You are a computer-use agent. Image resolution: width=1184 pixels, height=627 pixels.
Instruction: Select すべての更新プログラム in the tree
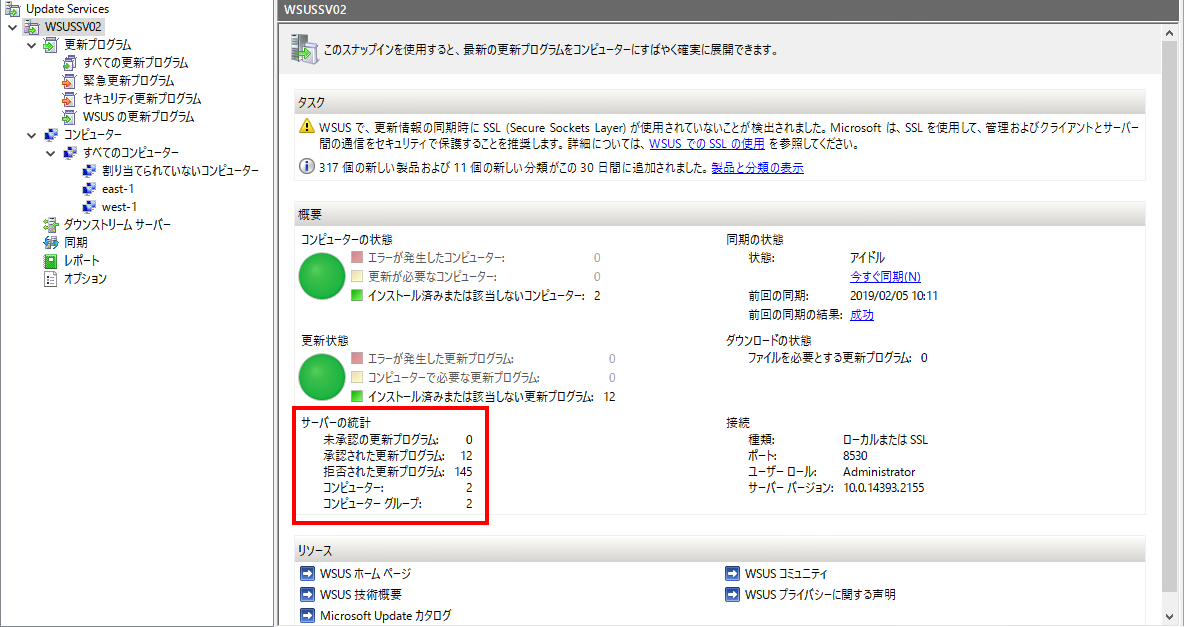135,63
